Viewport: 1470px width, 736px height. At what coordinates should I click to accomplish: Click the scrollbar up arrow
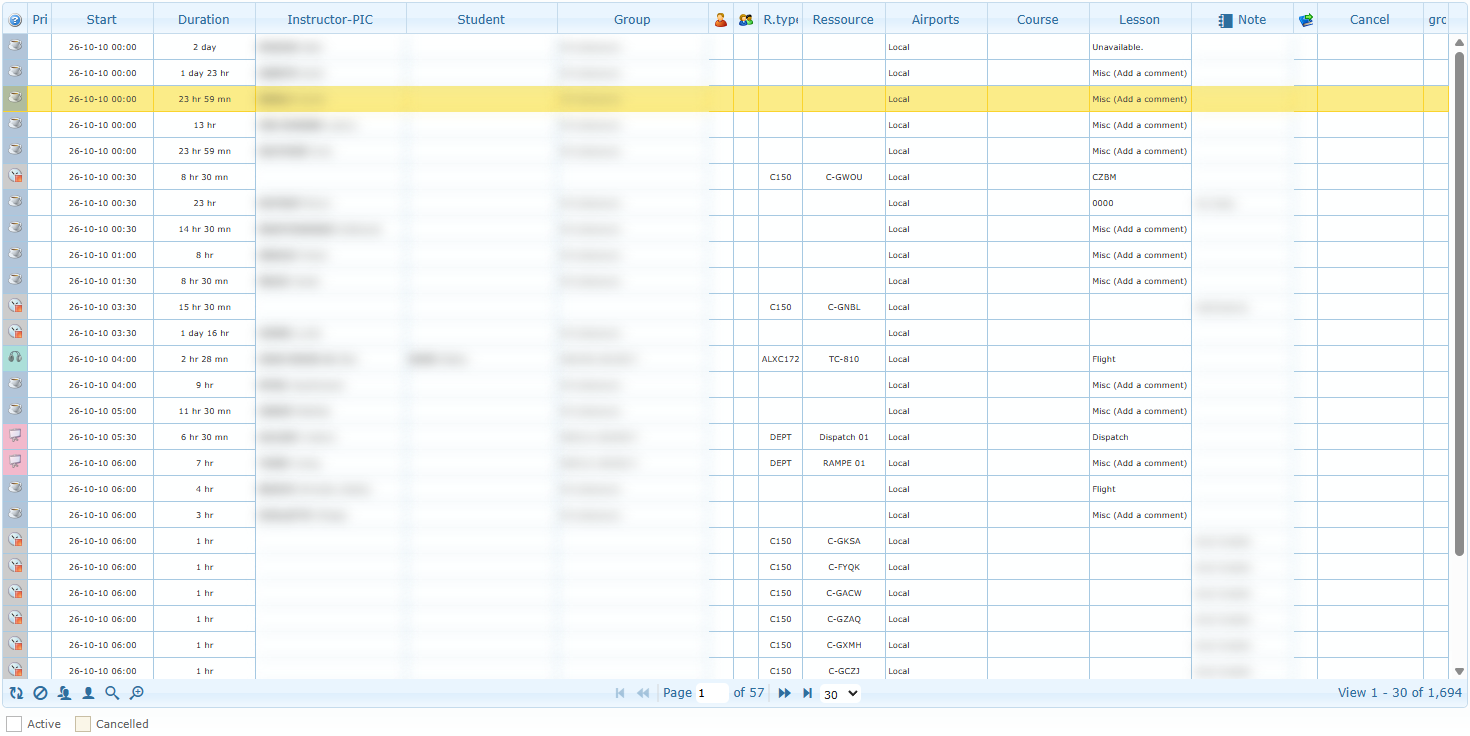1459,41
